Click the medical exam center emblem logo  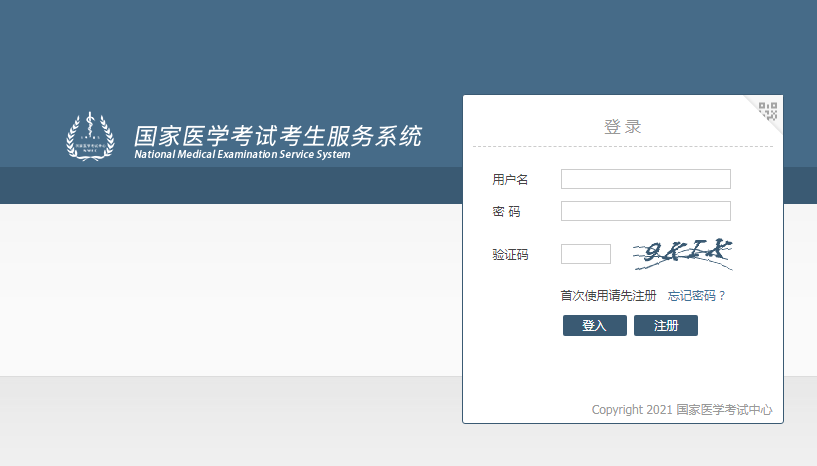pyautogui.click(x=90, y=137)
